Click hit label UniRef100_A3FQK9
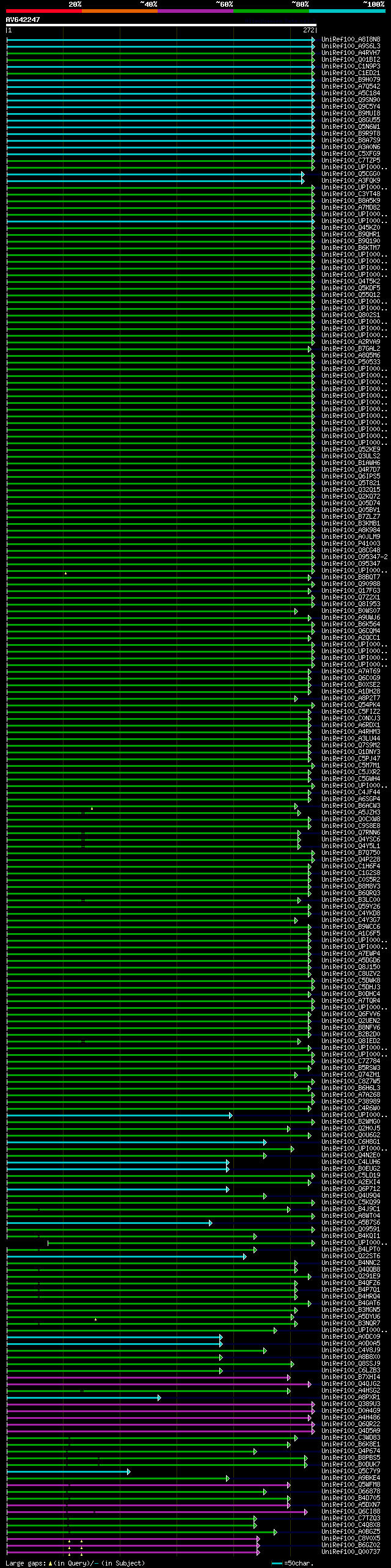 351,181
